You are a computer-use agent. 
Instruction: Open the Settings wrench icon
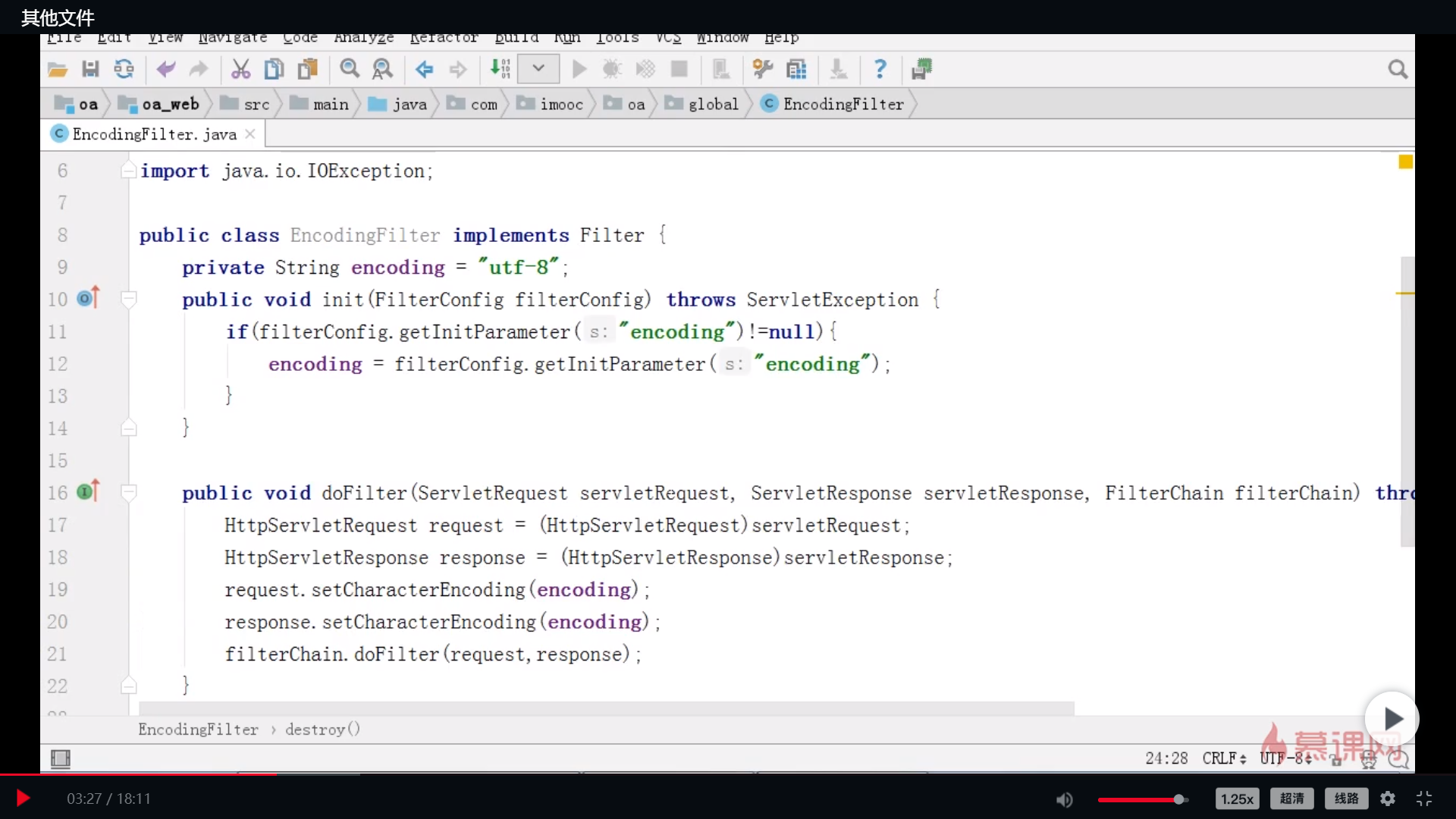(763, 70)
